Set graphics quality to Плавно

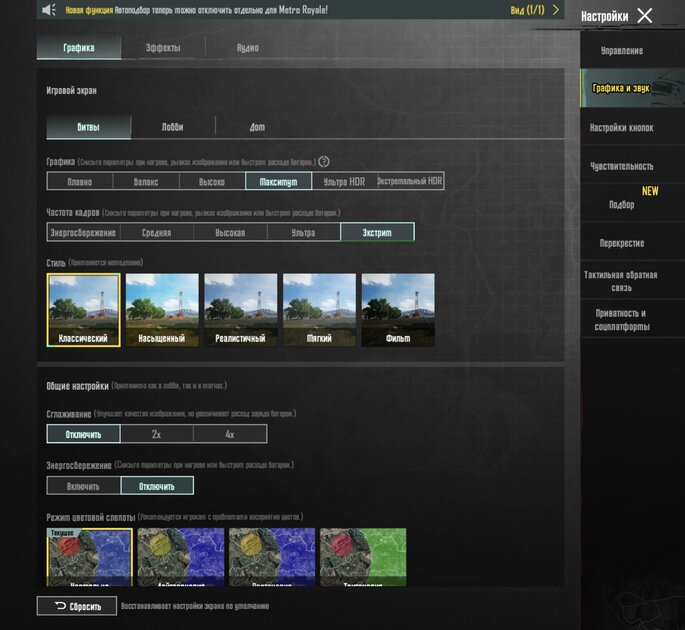point(80,181)
